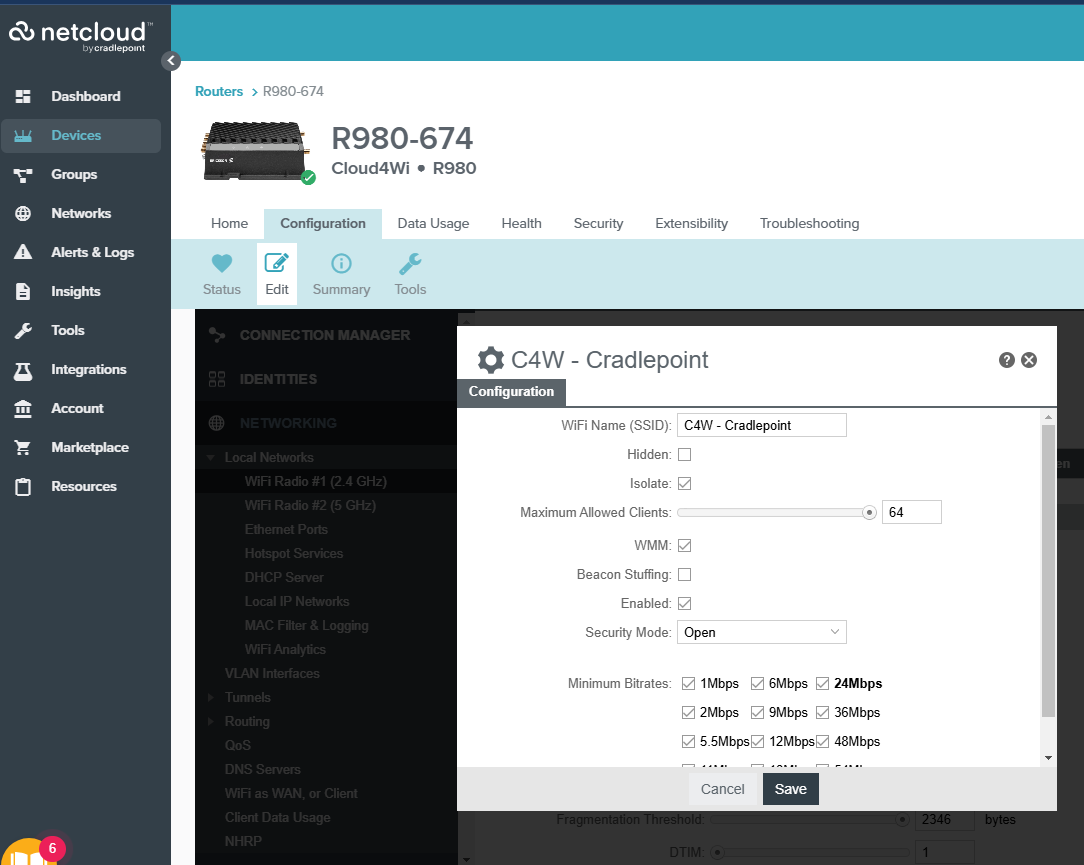Image resolution: width=1084 pixels, height=865 pixels.
Task: Click the Maximum Allowed Clients slider handle
Action: pos(869,512)
